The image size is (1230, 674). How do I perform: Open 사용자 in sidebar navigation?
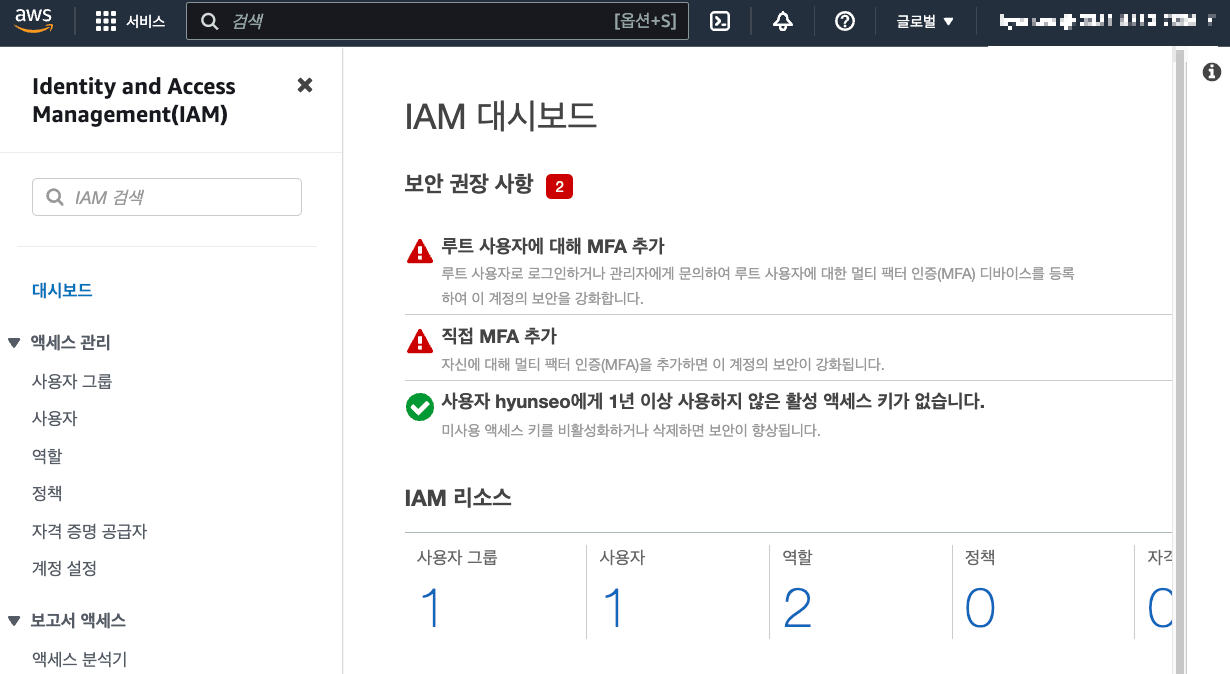click(x=55, y=418)
